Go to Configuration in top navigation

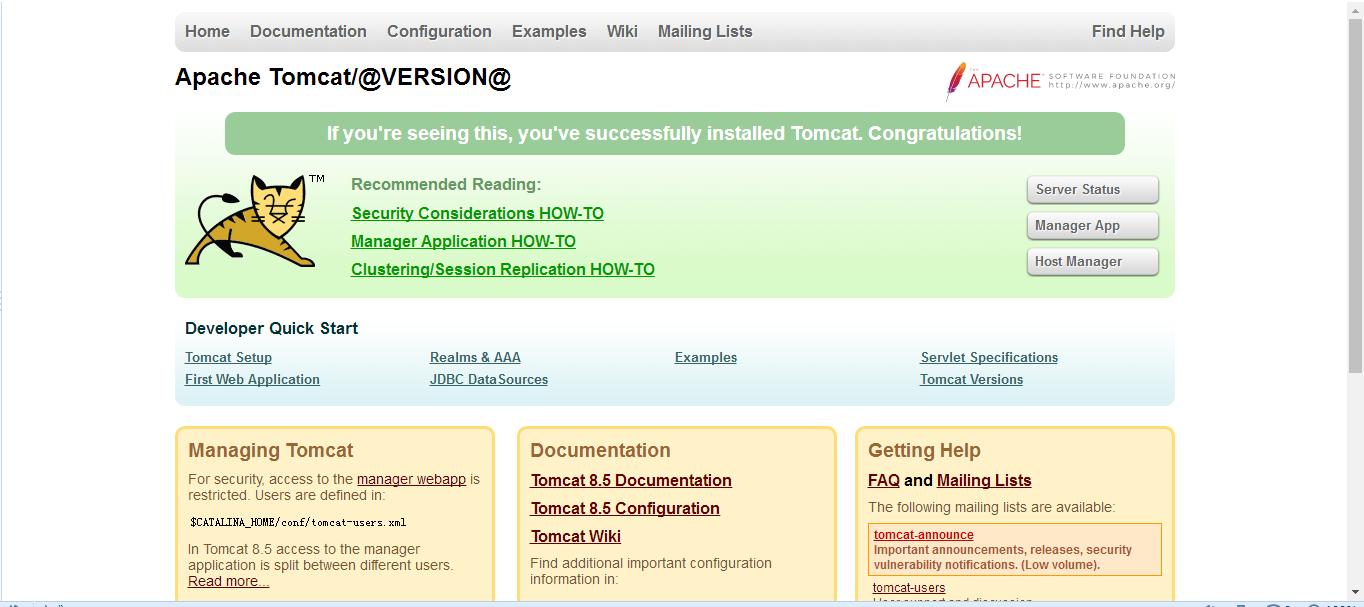(439, 31)
